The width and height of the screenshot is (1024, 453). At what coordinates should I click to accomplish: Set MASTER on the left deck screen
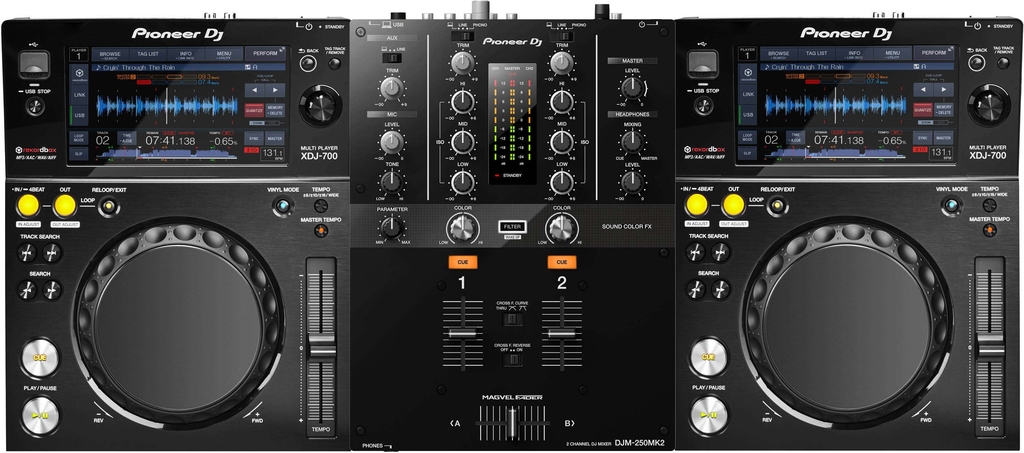tap(275, 138)
